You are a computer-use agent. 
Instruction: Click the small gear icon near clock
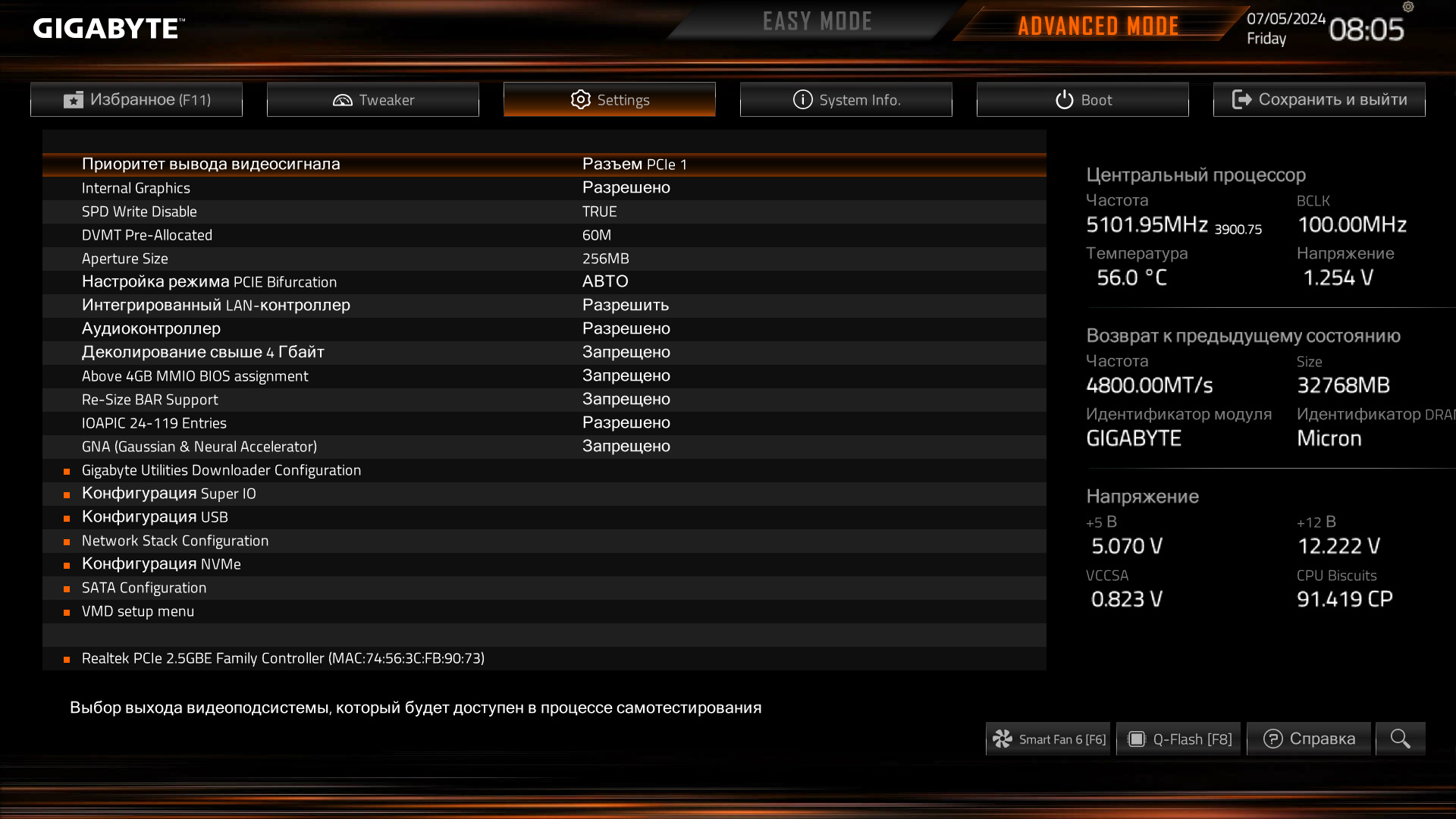click(x=1408, y=7)
